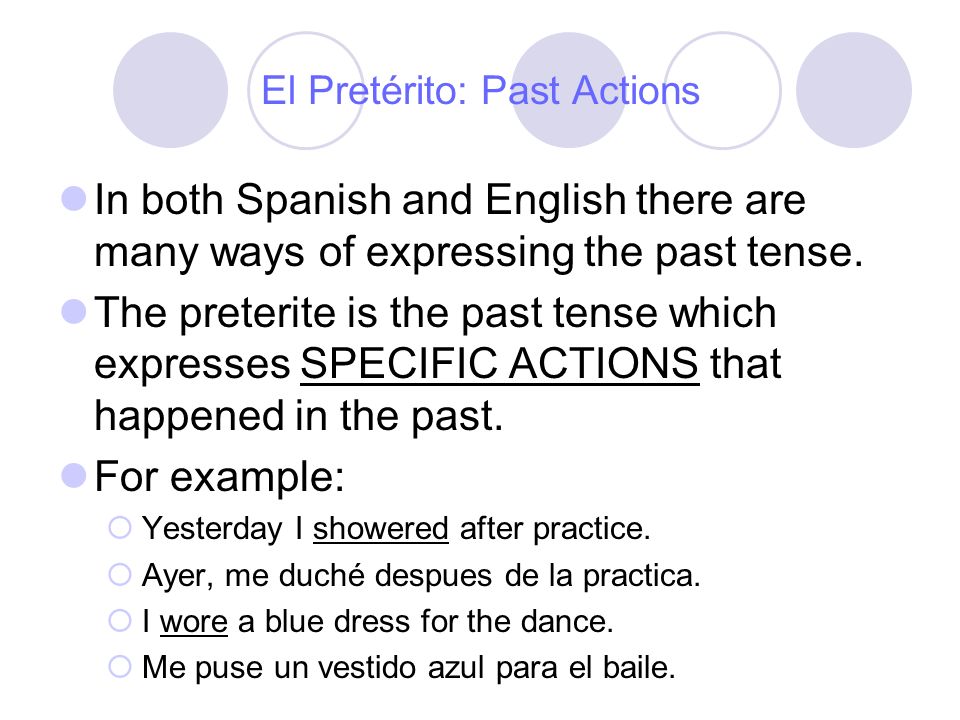This screenshot has height=720, width=960.
Task: Click the first solid lavender circle in header
Action: [x=170, y=90]
